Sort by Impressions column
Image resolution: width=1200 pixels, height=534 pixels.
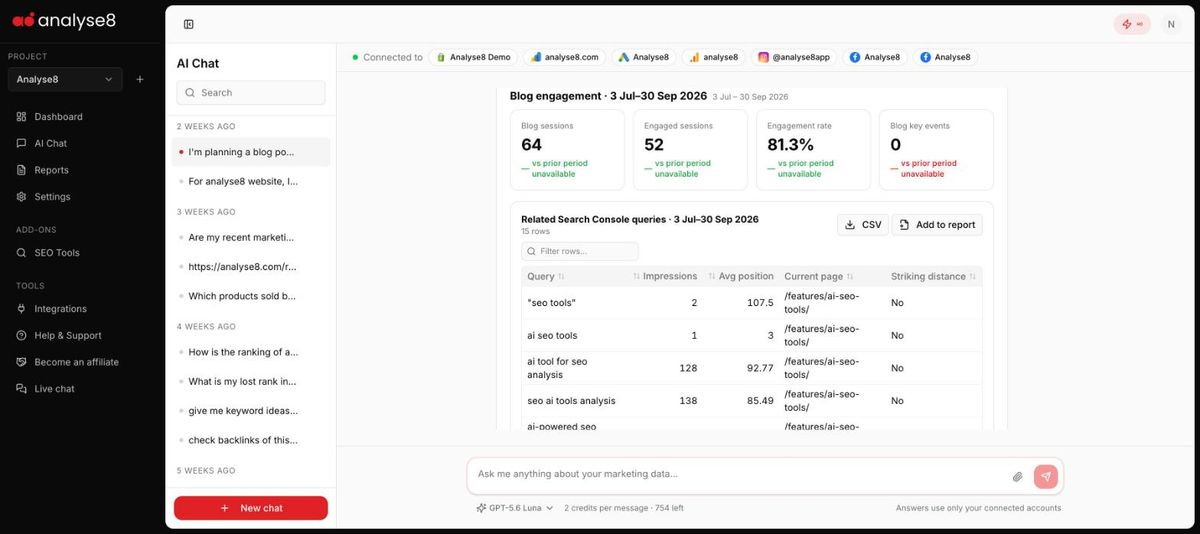point(666,277)
